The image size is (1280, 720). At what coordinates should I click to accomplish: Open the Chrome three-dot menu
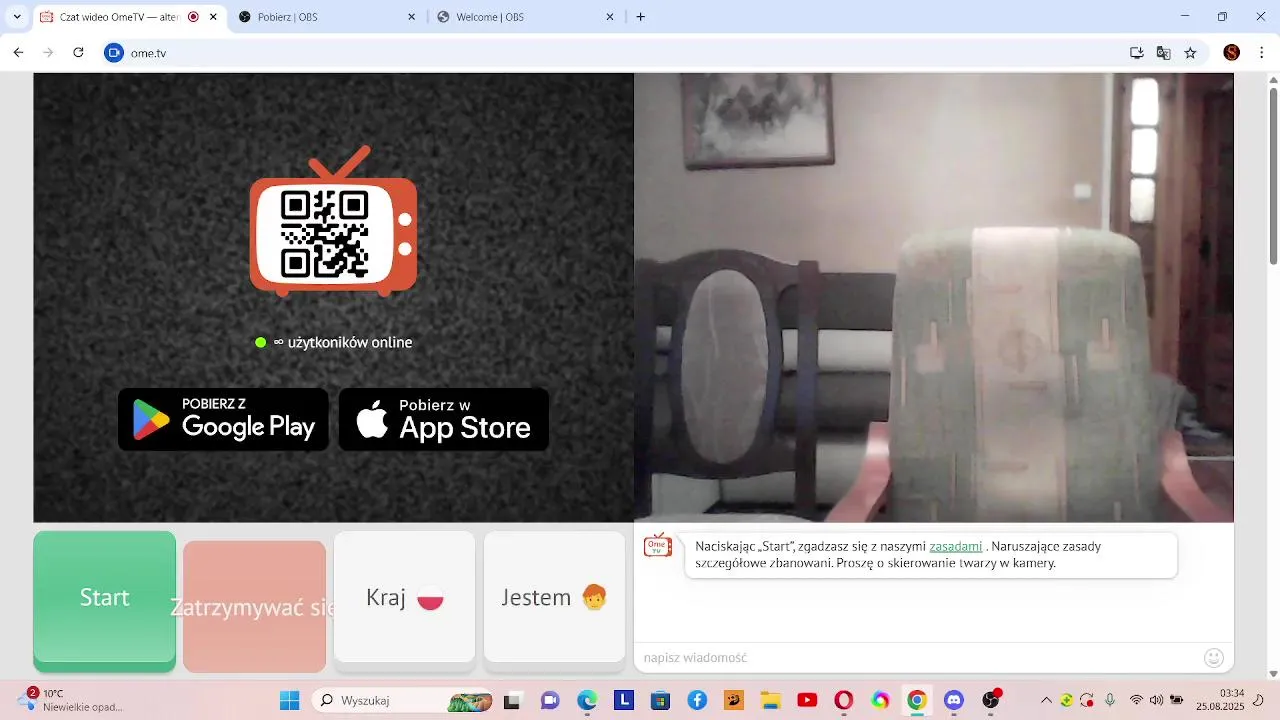click(1261, 53)
